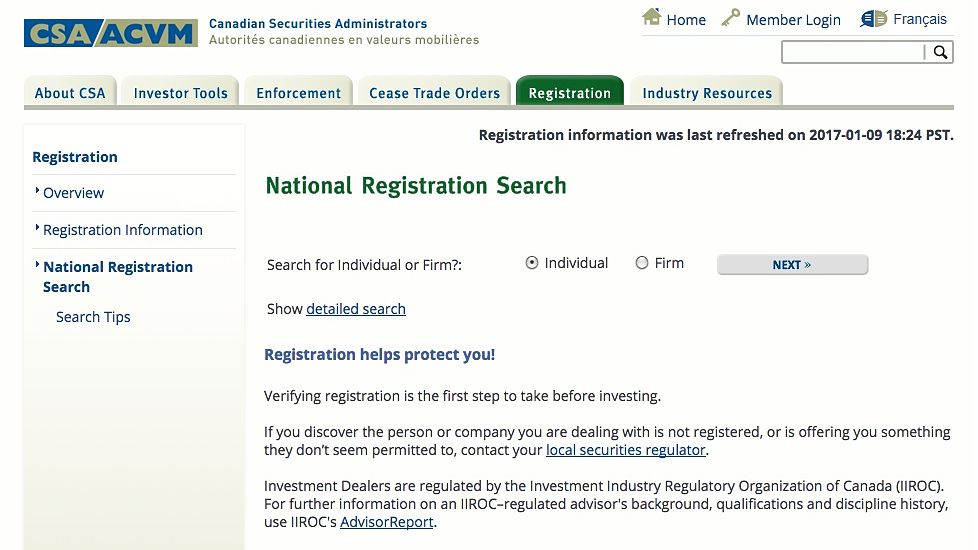Open the detailed search link
The width and height of the screenshot is (978, 550).
tap(356, 309)
